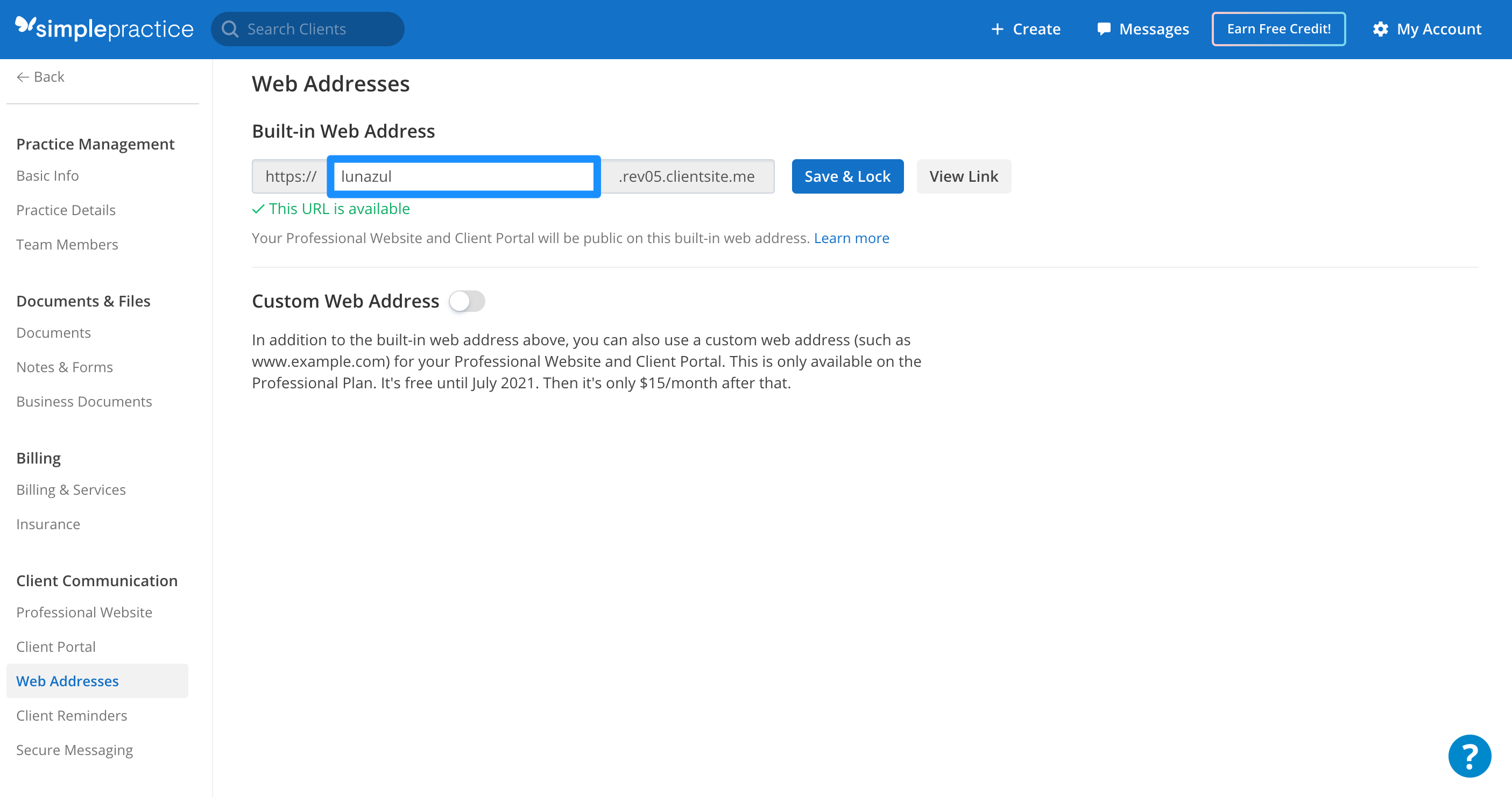Viewport: 1512px width, 797px height.
Task: Click the search magnifier icon
Action: click(230, 29)
